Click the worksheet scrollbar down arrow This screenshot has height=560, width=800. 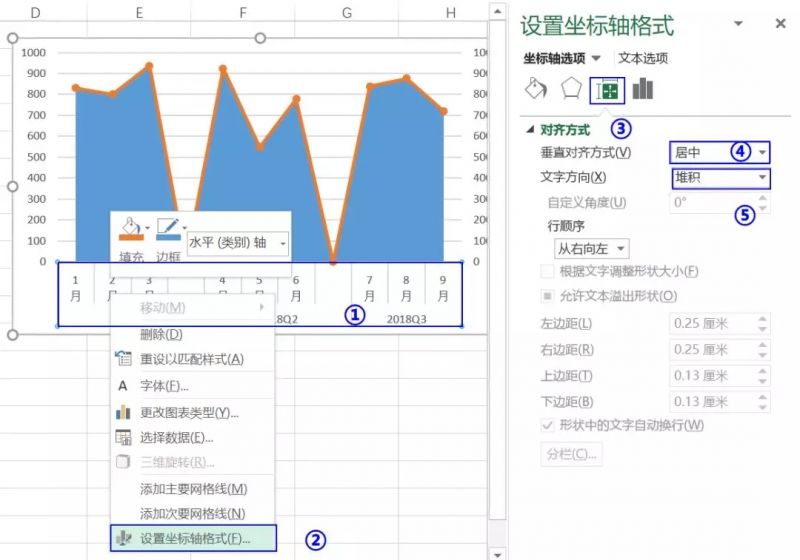(497, 553)
